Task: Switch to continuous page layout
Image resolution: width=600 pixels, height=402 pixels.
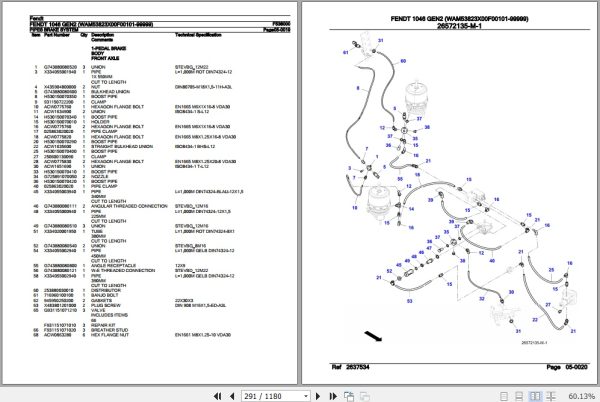Action: (x=519, y=396)
